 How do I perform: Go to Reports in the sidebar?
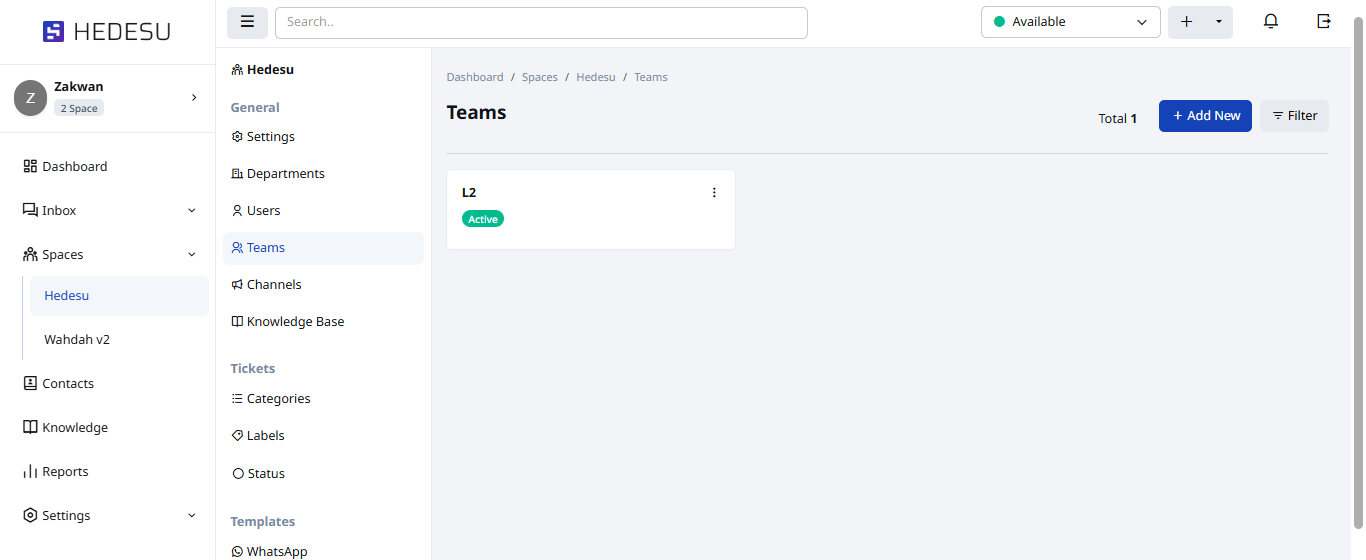point(65,472)
